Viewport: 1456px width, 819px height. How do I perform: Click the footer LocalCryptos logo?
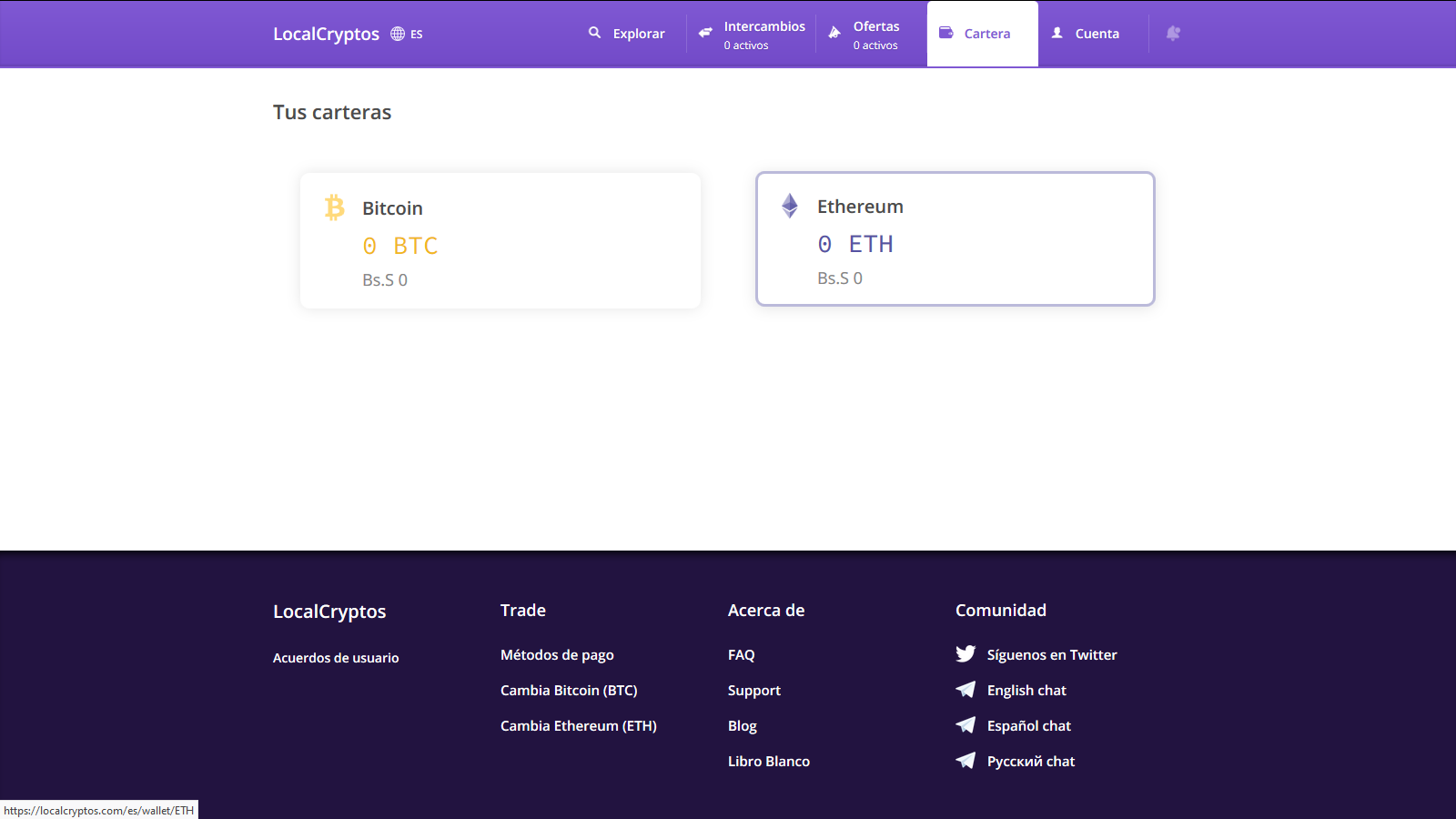pos(329,612)
